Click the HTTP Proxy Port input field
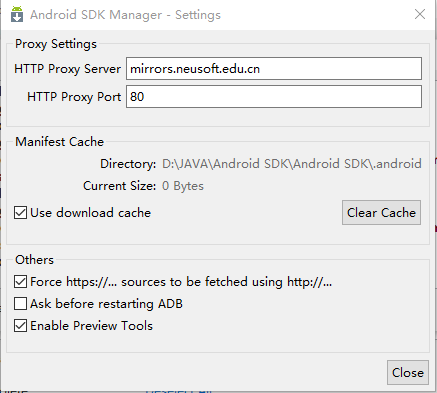The image size is (437, 393). [x=274, y=97]
